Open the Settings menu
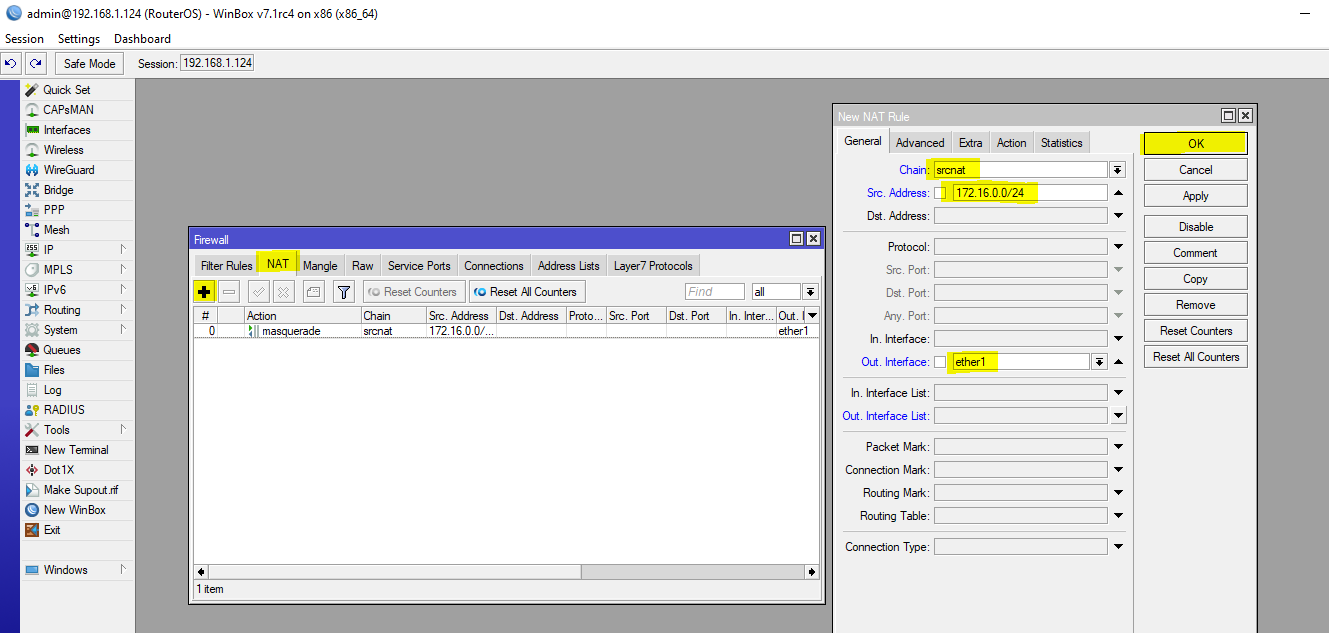Screen dimensions: 1329x633 pos(79,39)
